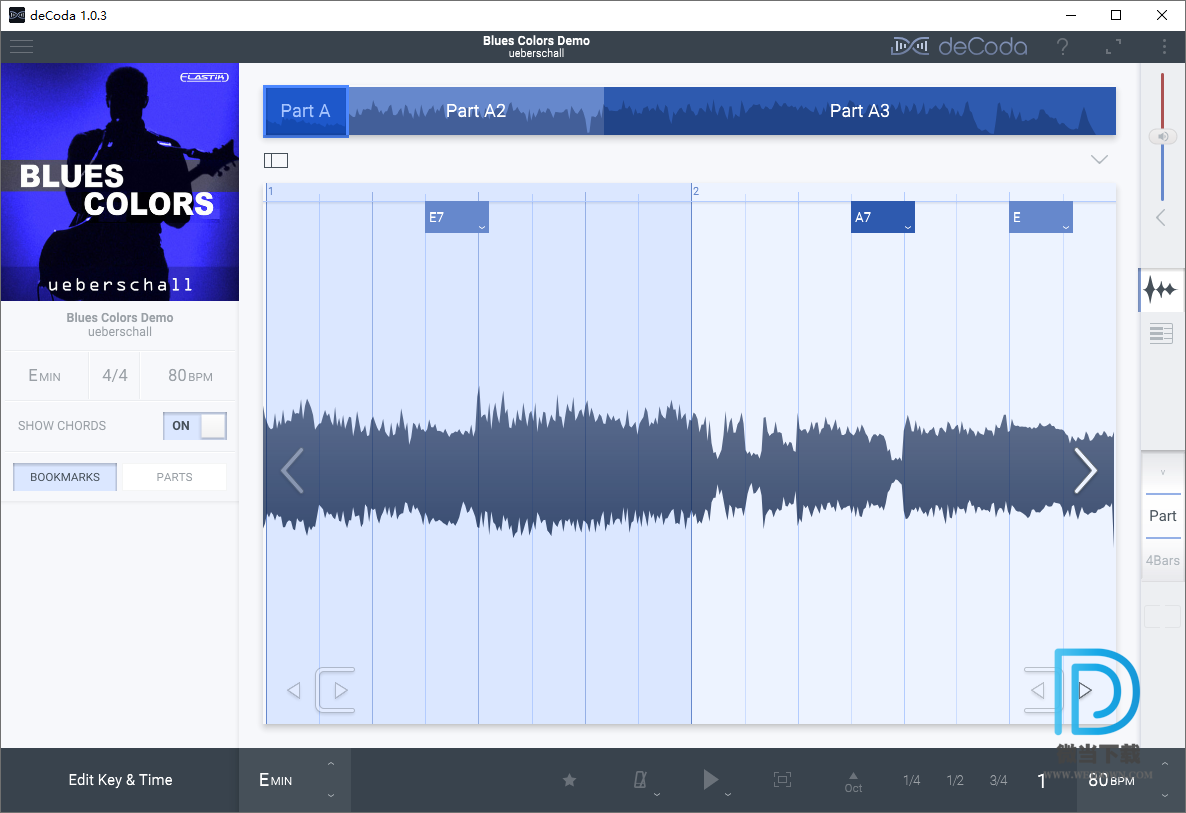The image size is (1186, 813).
Task: Click EMIN key display in bottom bar
Action: (x=275, y=780)
